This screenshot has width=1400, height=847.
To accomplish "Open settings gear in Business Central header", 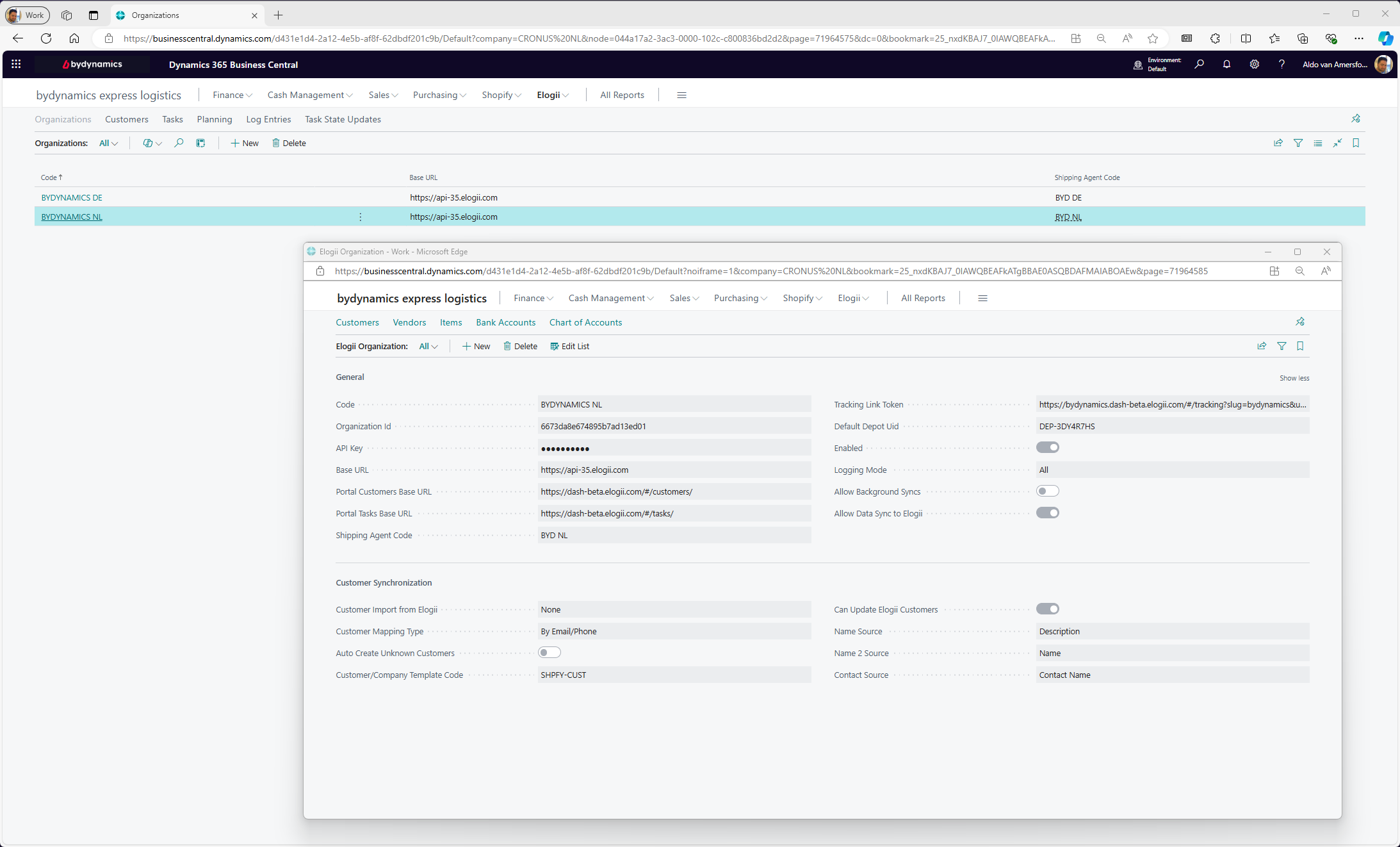I will (x=1254, y=64).
